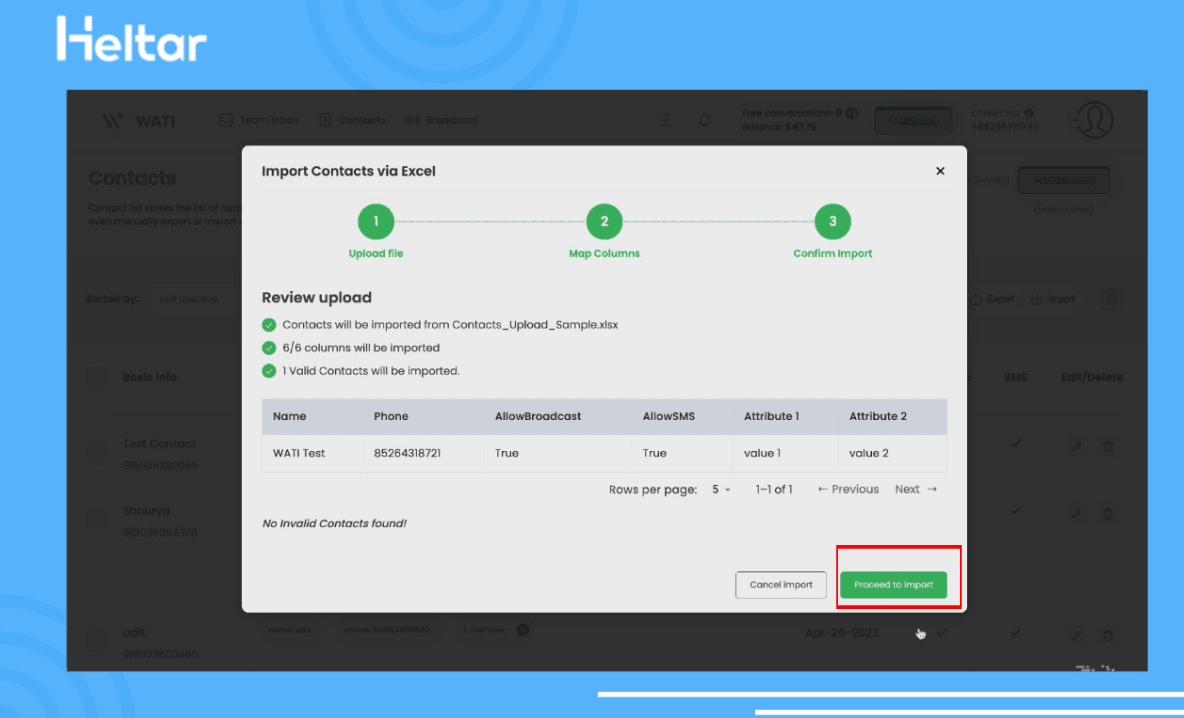Tick the checkbox next to Test Contact
The height and width of the screenshot is (718, 1184).
(x=97, y=451)
